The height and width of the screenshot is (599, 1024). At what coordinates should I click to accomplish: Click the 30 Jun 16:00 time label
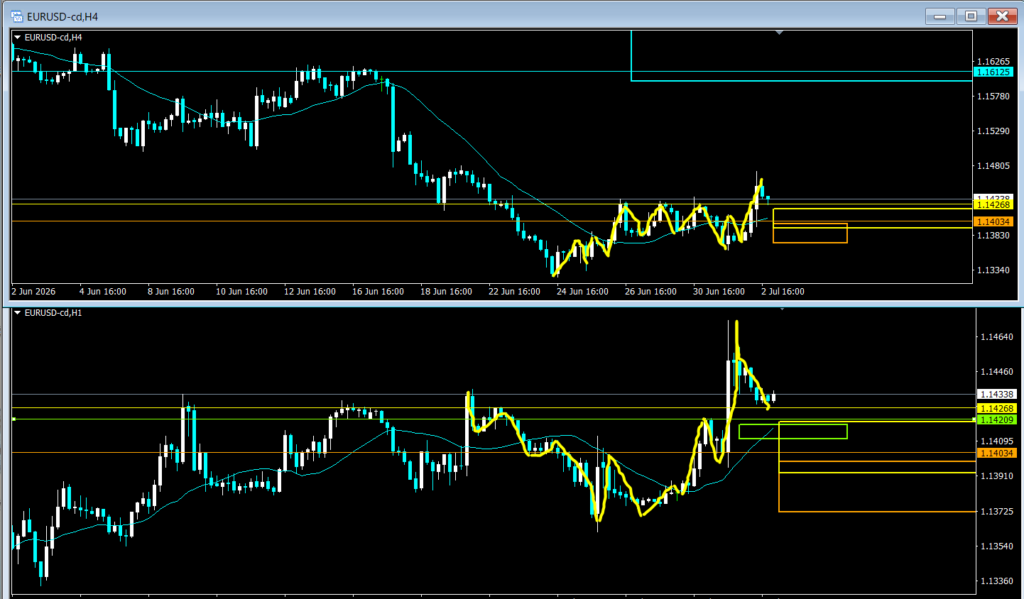tap(719, 291)
